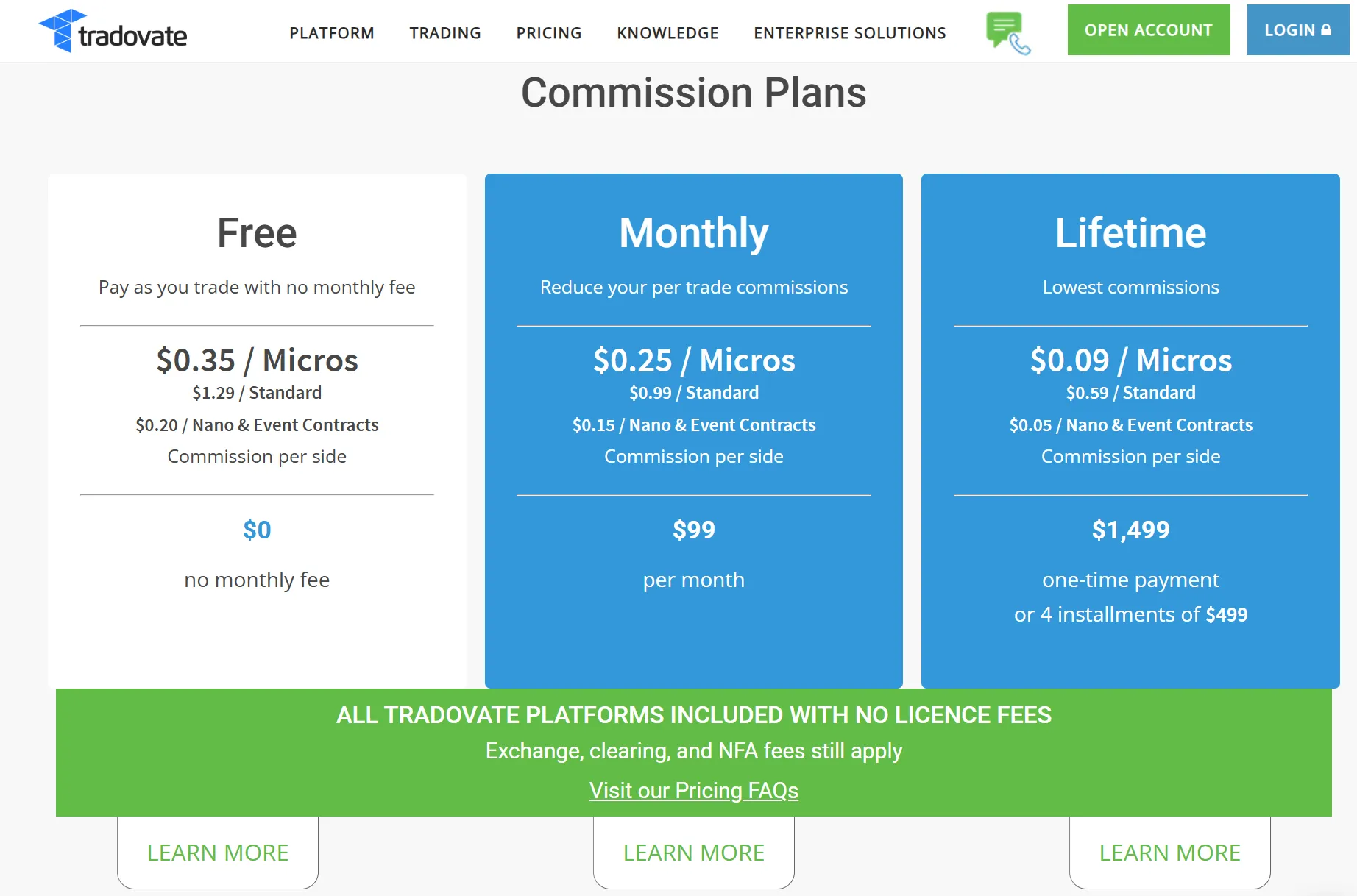Image resolution: width=1357 pixels, height=896 pixels.
Task: Click the LOGIN button
Action: coord(1298,30)
